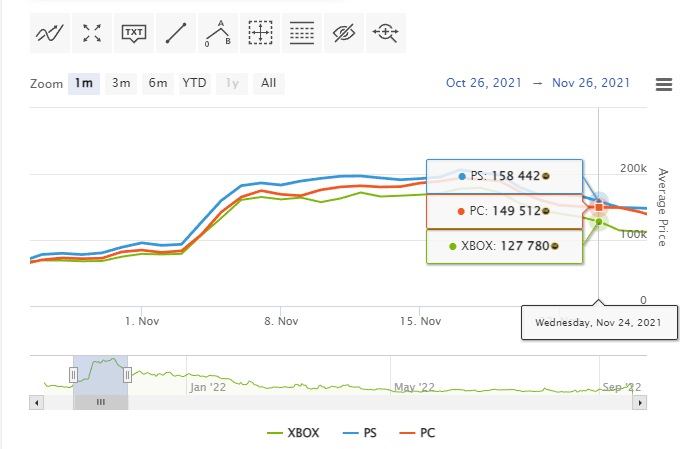Select the dashed box measure tool
Image resolution: width=680 pixels, height=449 pixels.
(260, 33)
